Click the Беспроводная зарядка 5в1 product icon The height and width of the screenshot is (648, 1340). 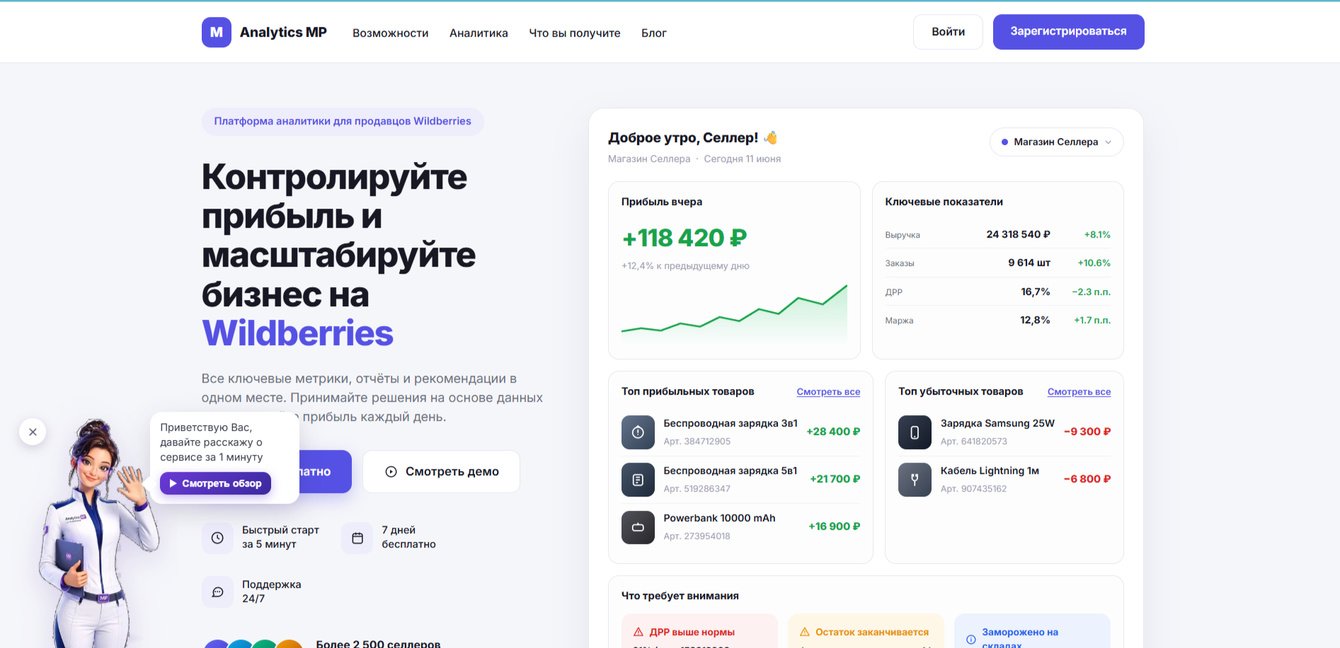point(638,480)
